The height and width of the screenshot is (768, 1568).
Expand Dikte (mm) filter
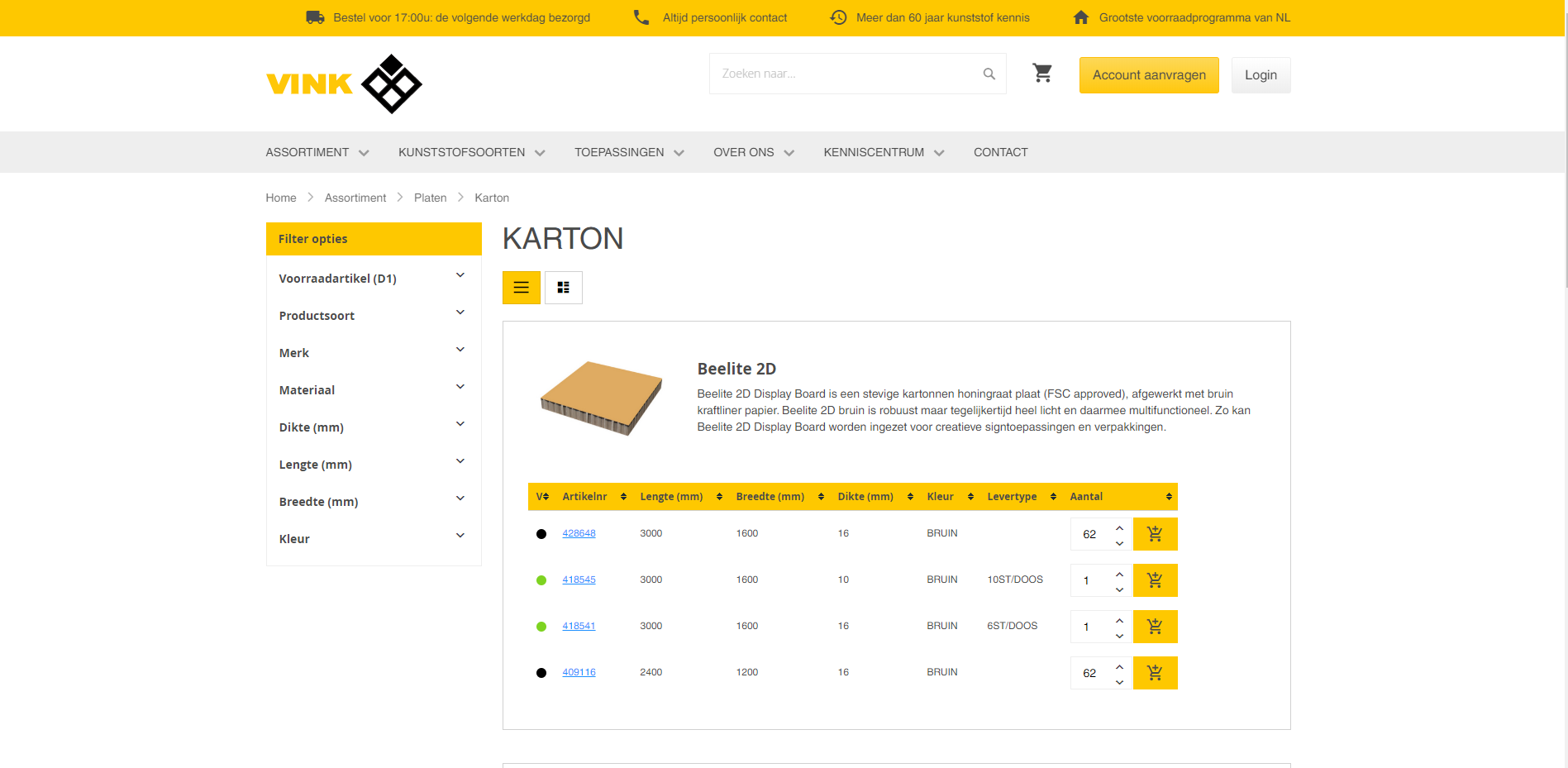pos(374,427)
